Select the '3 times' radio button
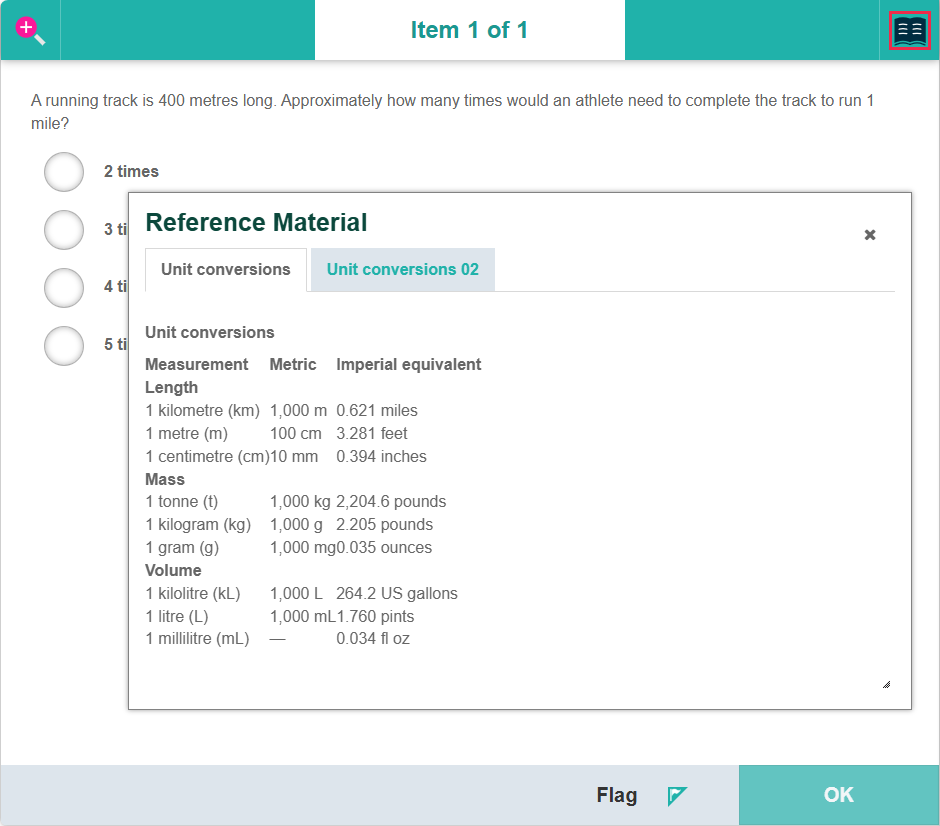This screenshot has width=940, height=826. tap(64, 230)
